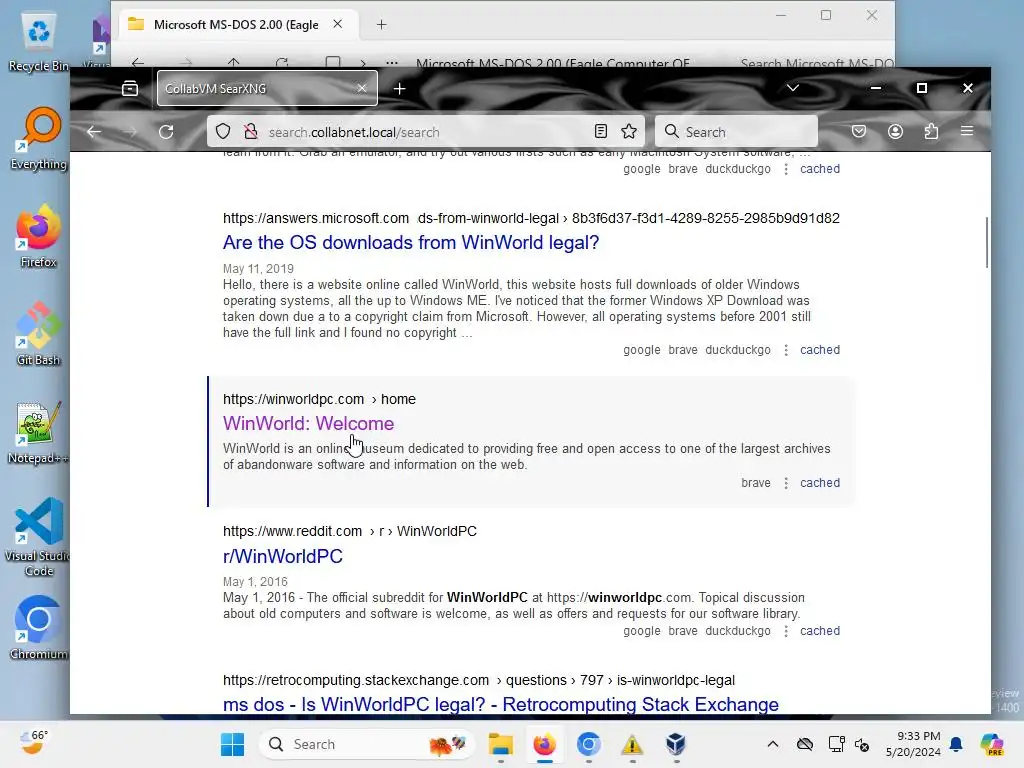Click the taskbar Search box
Viewport: 1024px width, 768px height.
tap(367, 744)
